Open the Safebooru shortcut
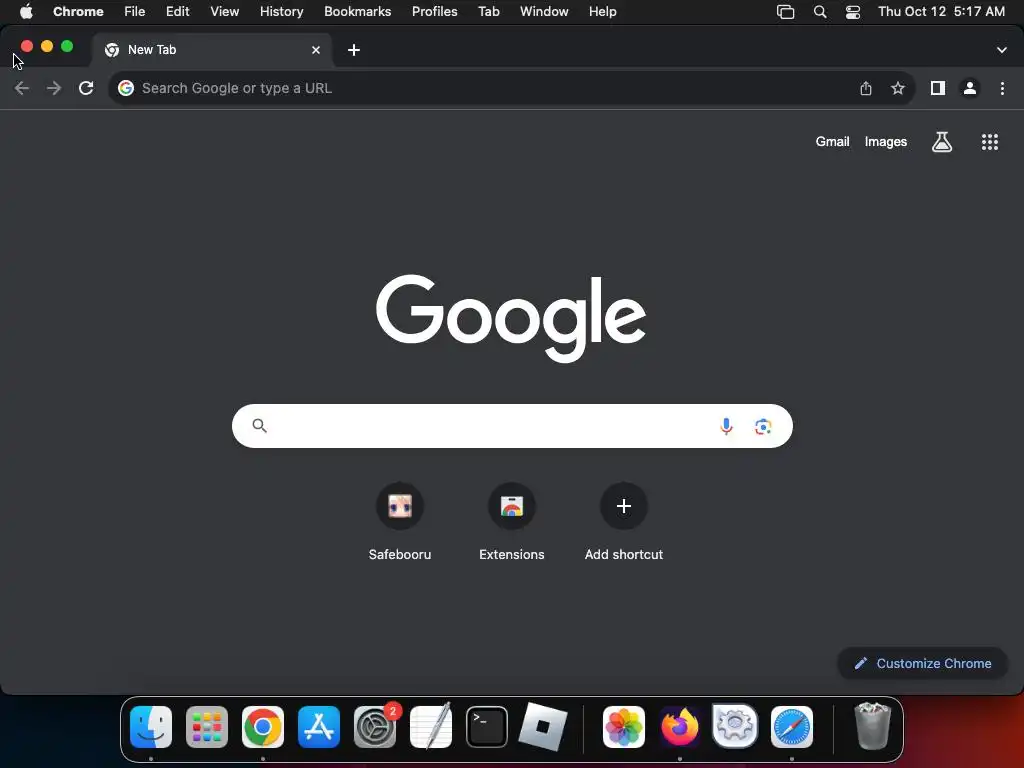The width and height of the screenshot is (1024, 768). coord(400,506)
